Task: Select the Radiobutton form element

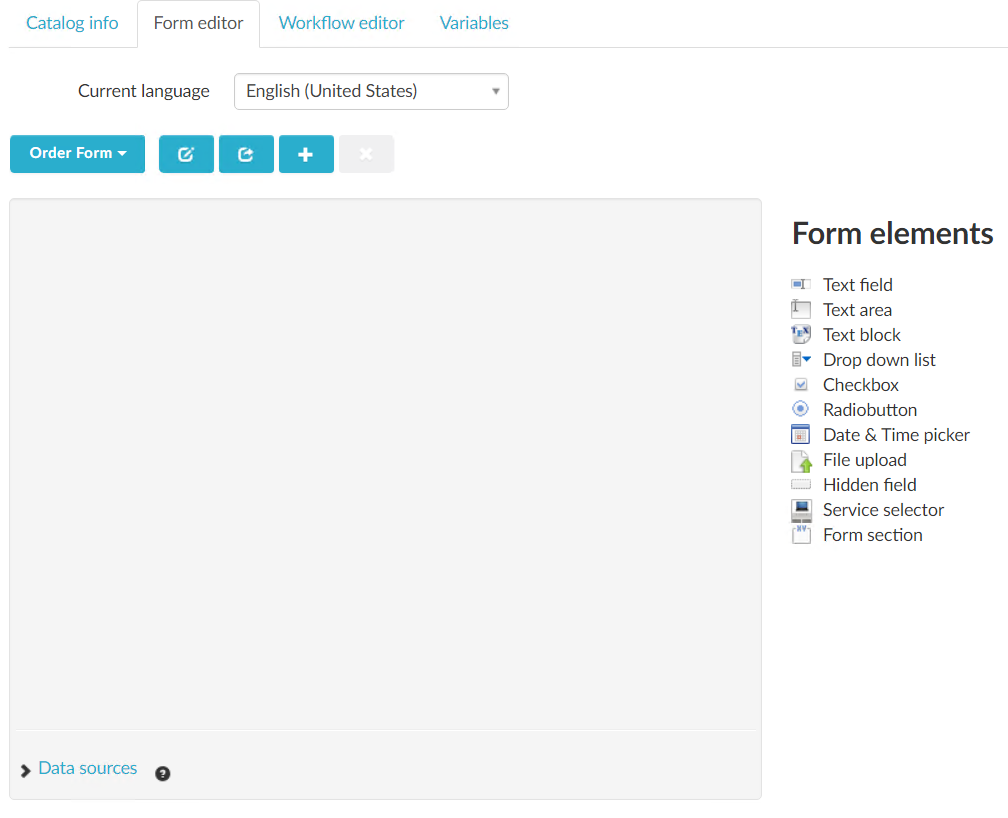Action: pyautogui.click(x=869, y=410)
